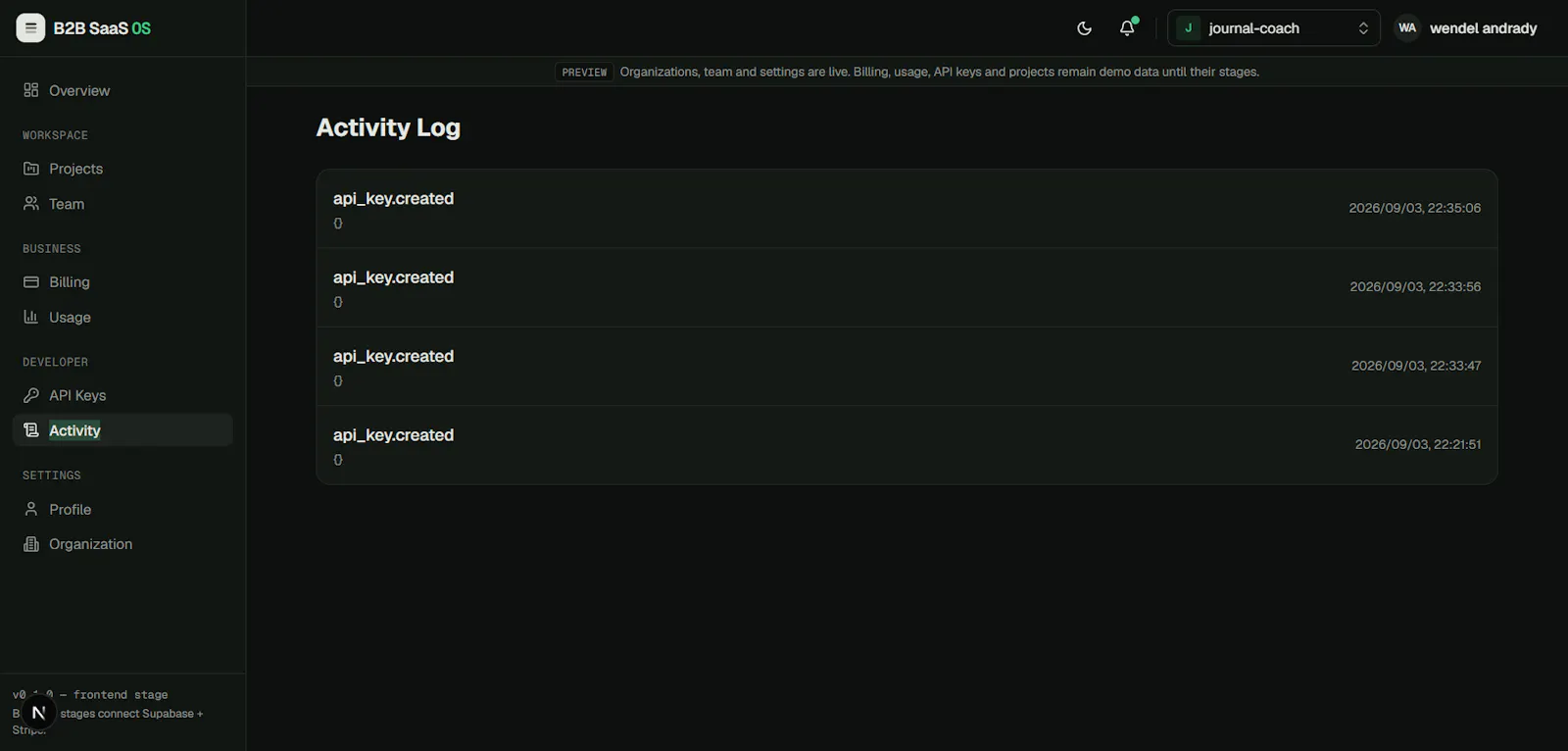
Task: Click the B2B SaaS OS title
Action: pos(102,28)
